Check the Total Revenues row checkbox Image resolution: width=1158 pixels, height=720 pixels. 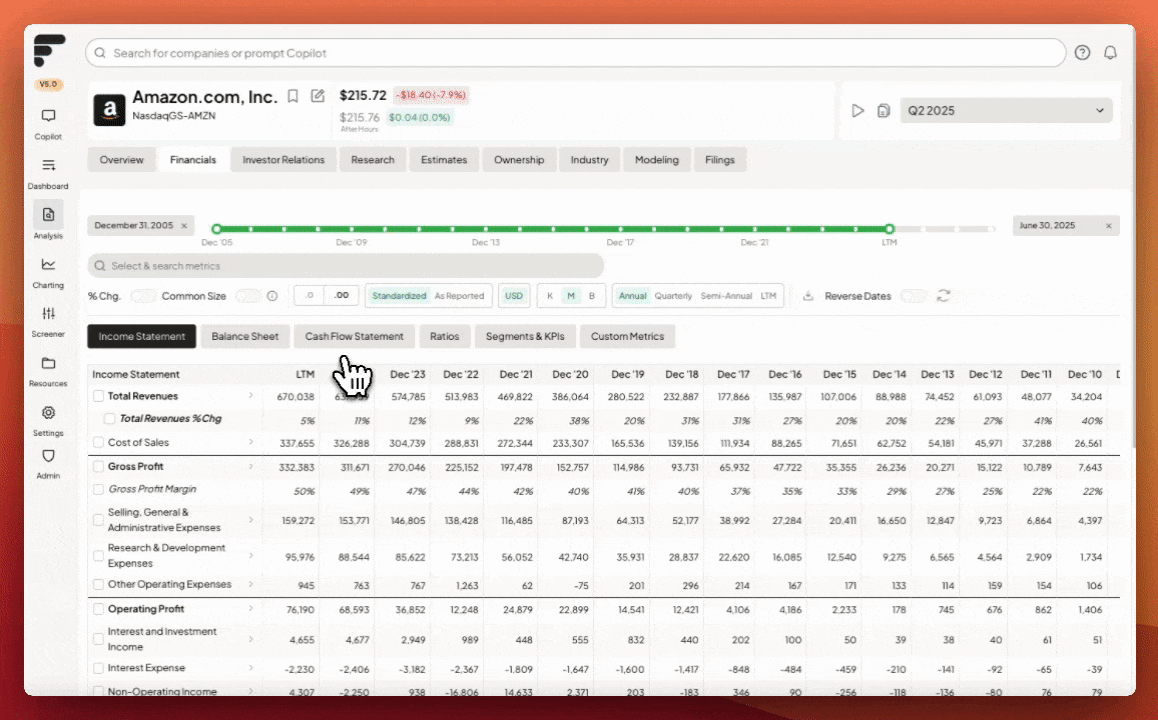pos(98,397)
